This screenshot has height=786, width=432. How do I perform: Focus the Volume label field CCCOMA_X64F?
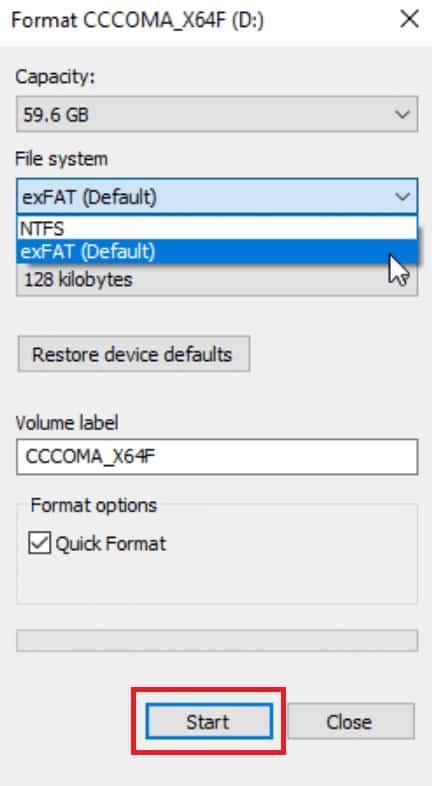(217, 457)
